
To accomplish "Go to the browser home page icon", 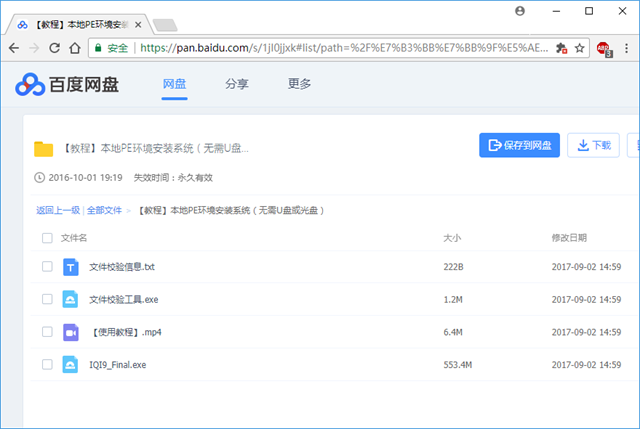I will coord(75,48).
